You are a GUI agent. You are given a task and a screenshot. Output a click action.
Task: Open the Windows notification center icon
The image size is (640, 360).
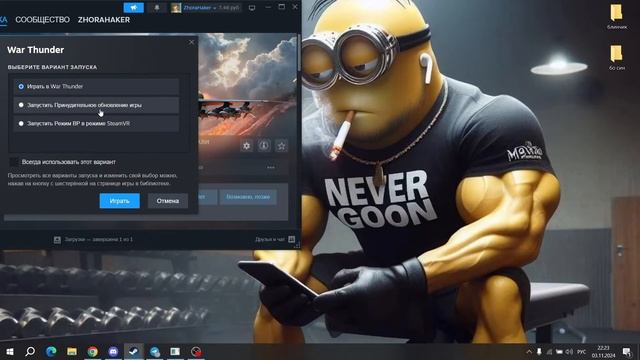coord(627,351)
